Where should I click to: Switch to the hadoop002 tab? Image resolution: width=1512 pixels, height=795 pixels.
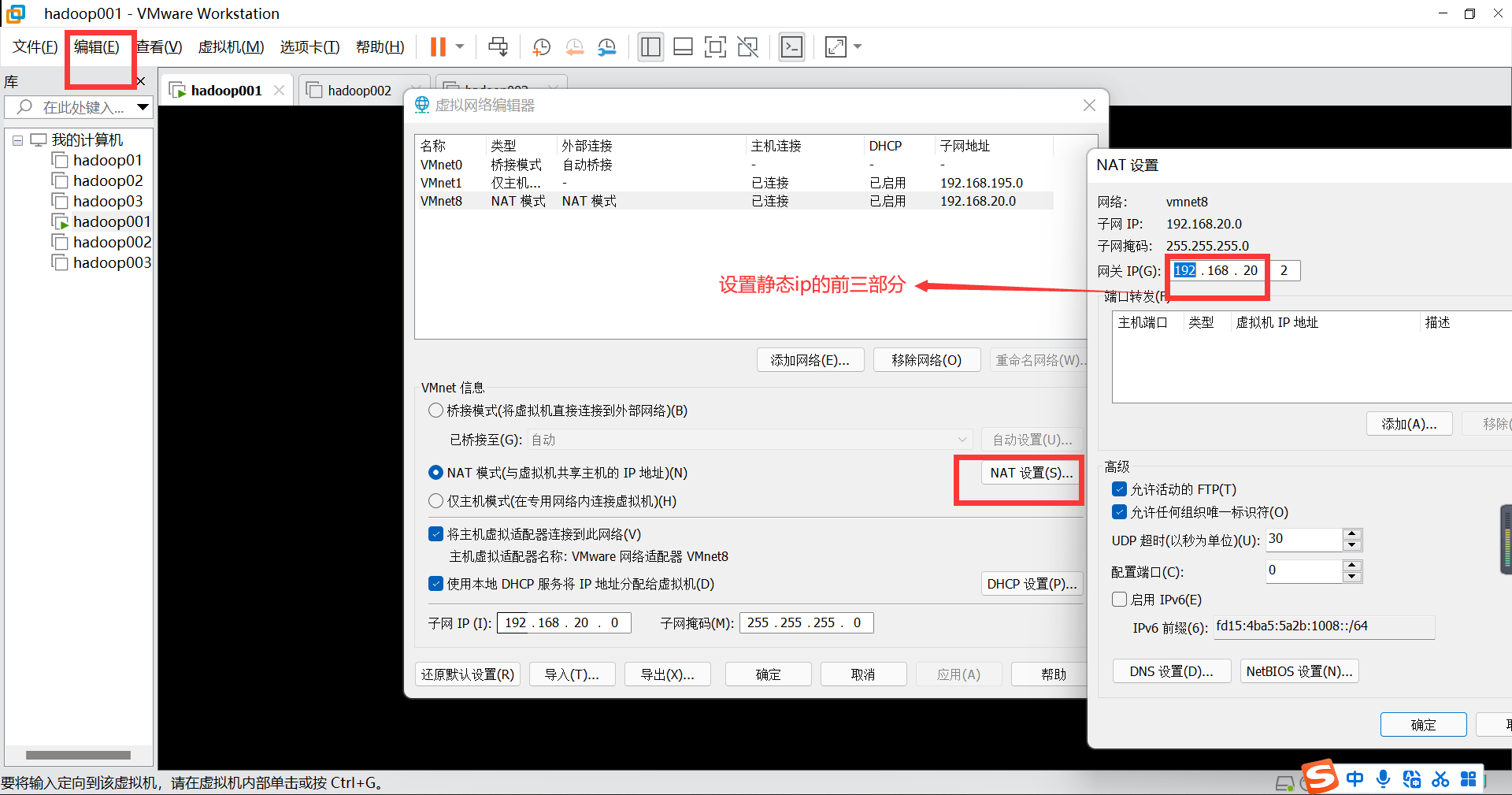[x=358, y=91]
